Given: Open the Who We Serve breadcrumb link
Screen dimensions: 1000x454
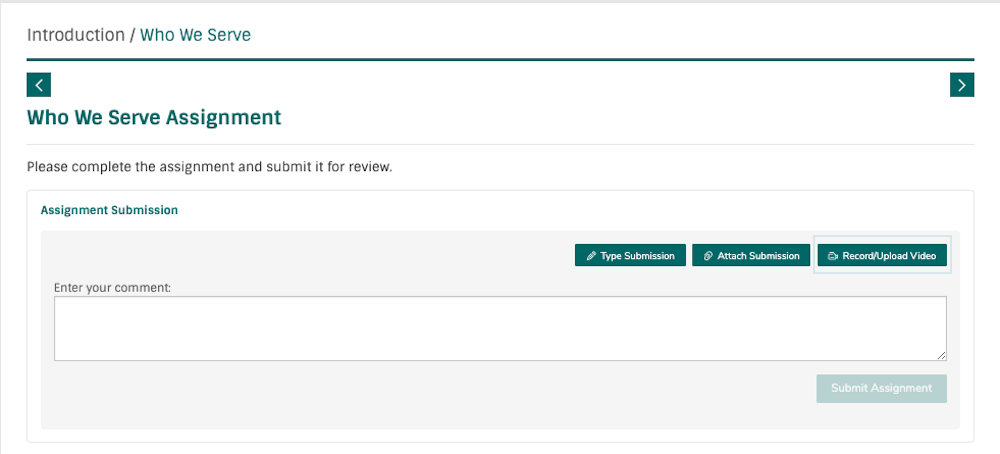Looking at the screenshot, I should (195, 35).
